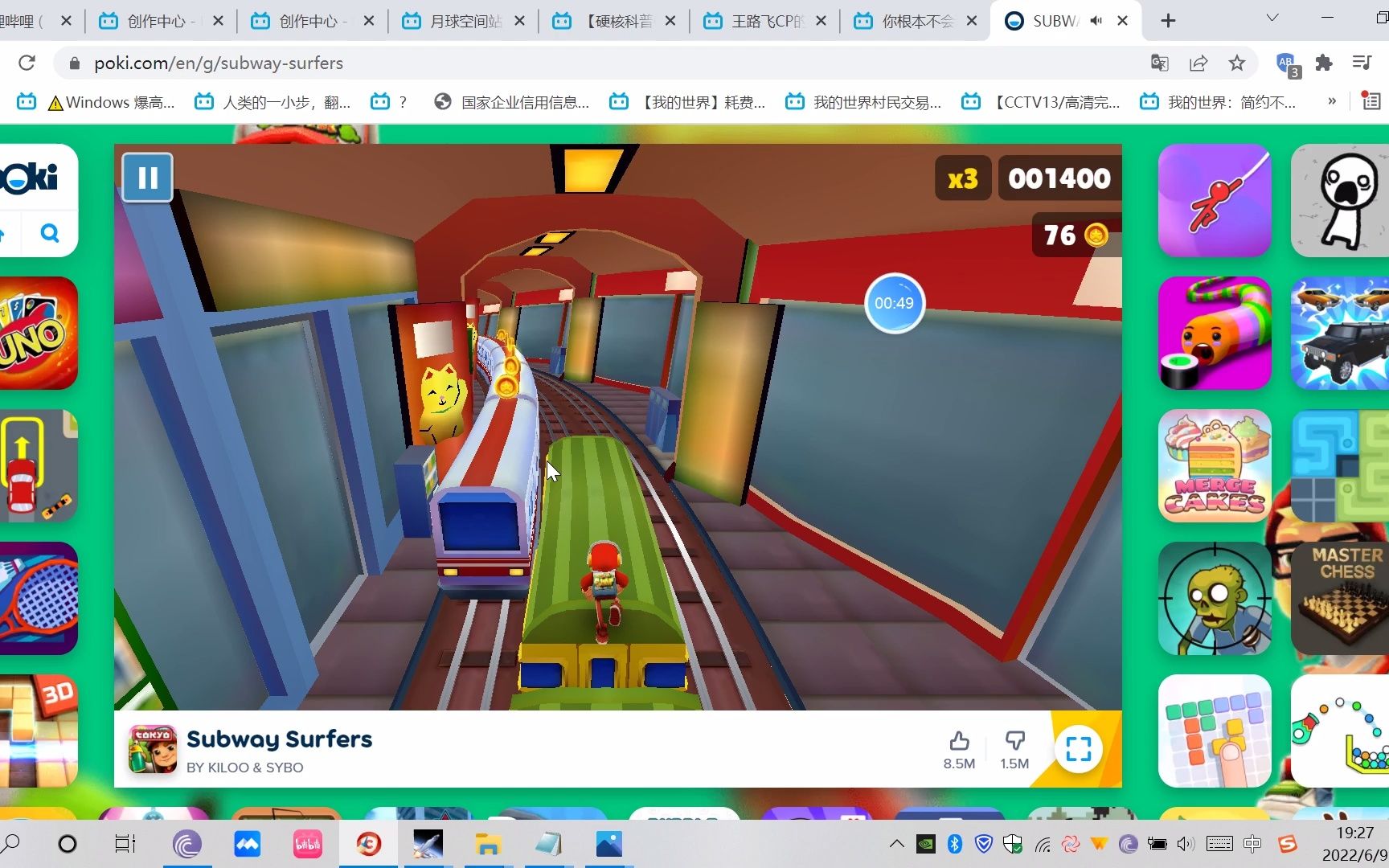This screenshot has width=1389, height=868.
Task: Reload the page with the refresh icon
Action: [27, 63]
